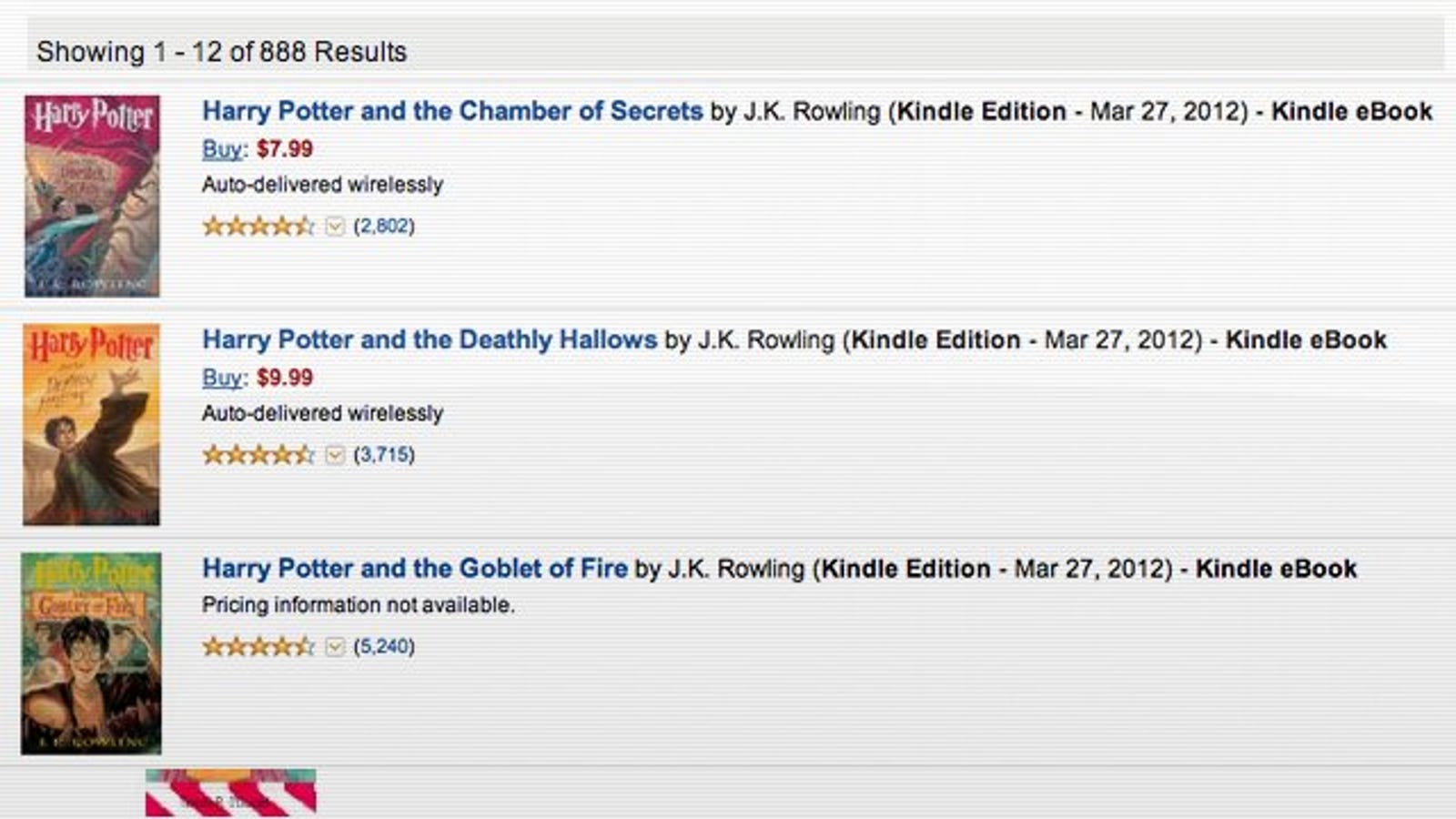Image resolution: width=1456 pixels, height=819 pixels.
Task: Open the 5,240 customer reviews
Action: (x=384, y=646)
